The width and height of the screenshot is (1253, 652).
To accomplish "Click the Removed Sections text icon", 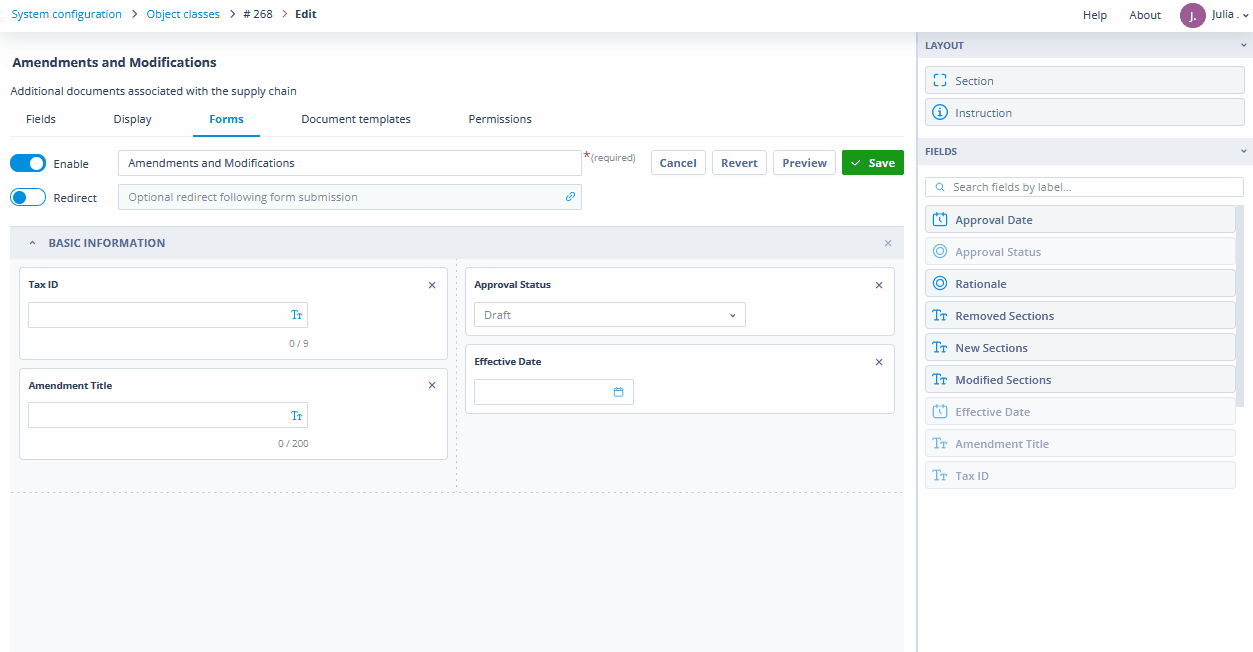I will coord(940,316).
